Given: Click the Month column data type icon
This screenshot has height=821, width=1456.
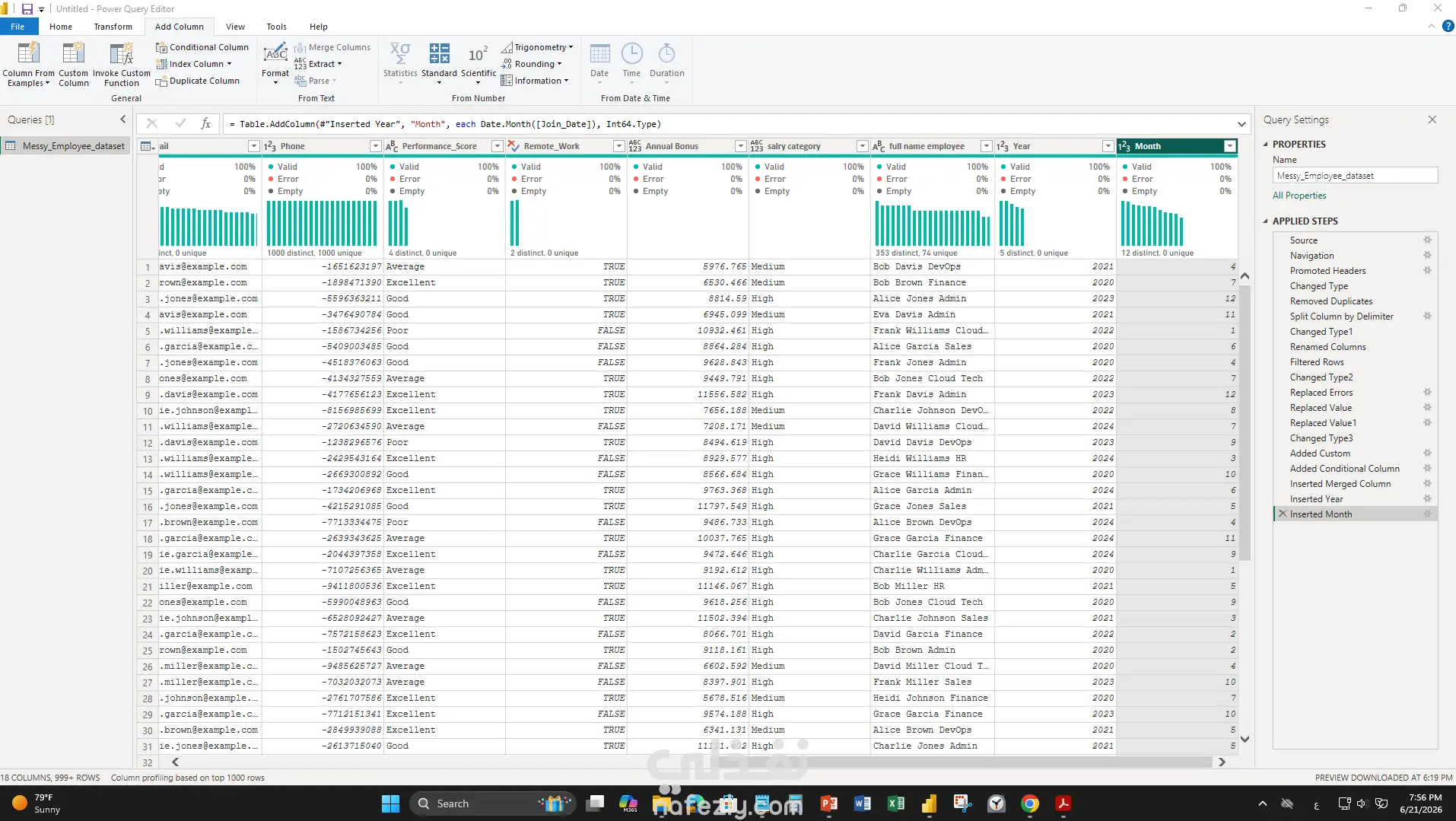Looking at the screenshot, I should pyautogui.click(x=1124, y=146).
